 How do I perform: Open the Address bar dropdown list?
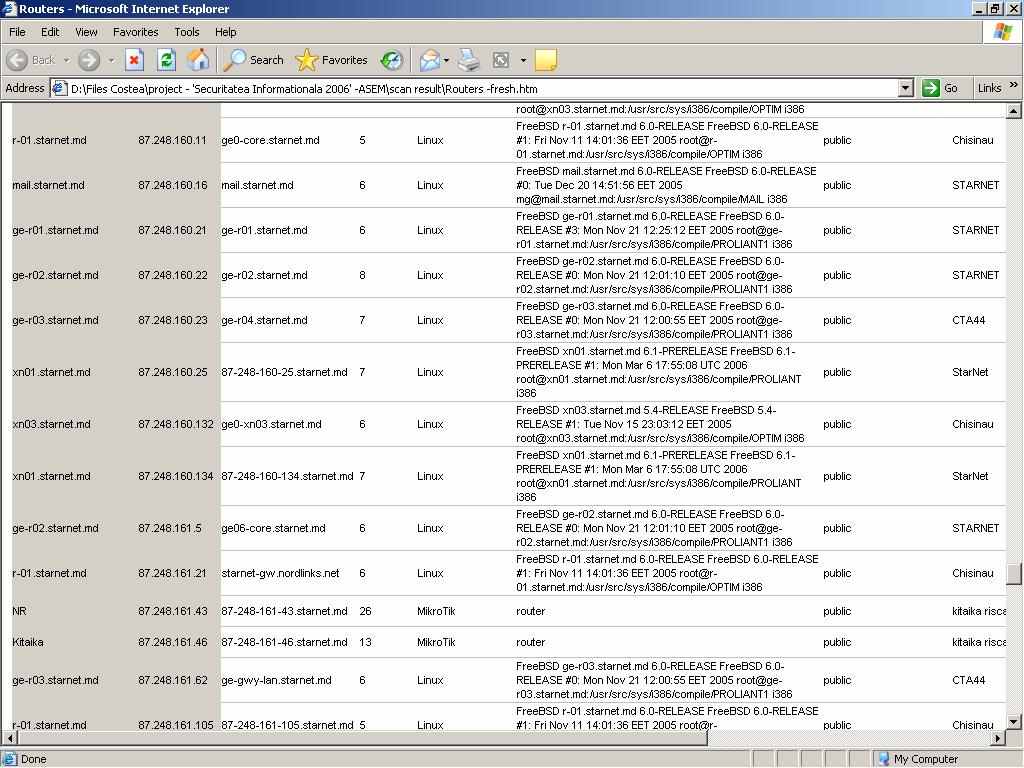click(905, 88)
